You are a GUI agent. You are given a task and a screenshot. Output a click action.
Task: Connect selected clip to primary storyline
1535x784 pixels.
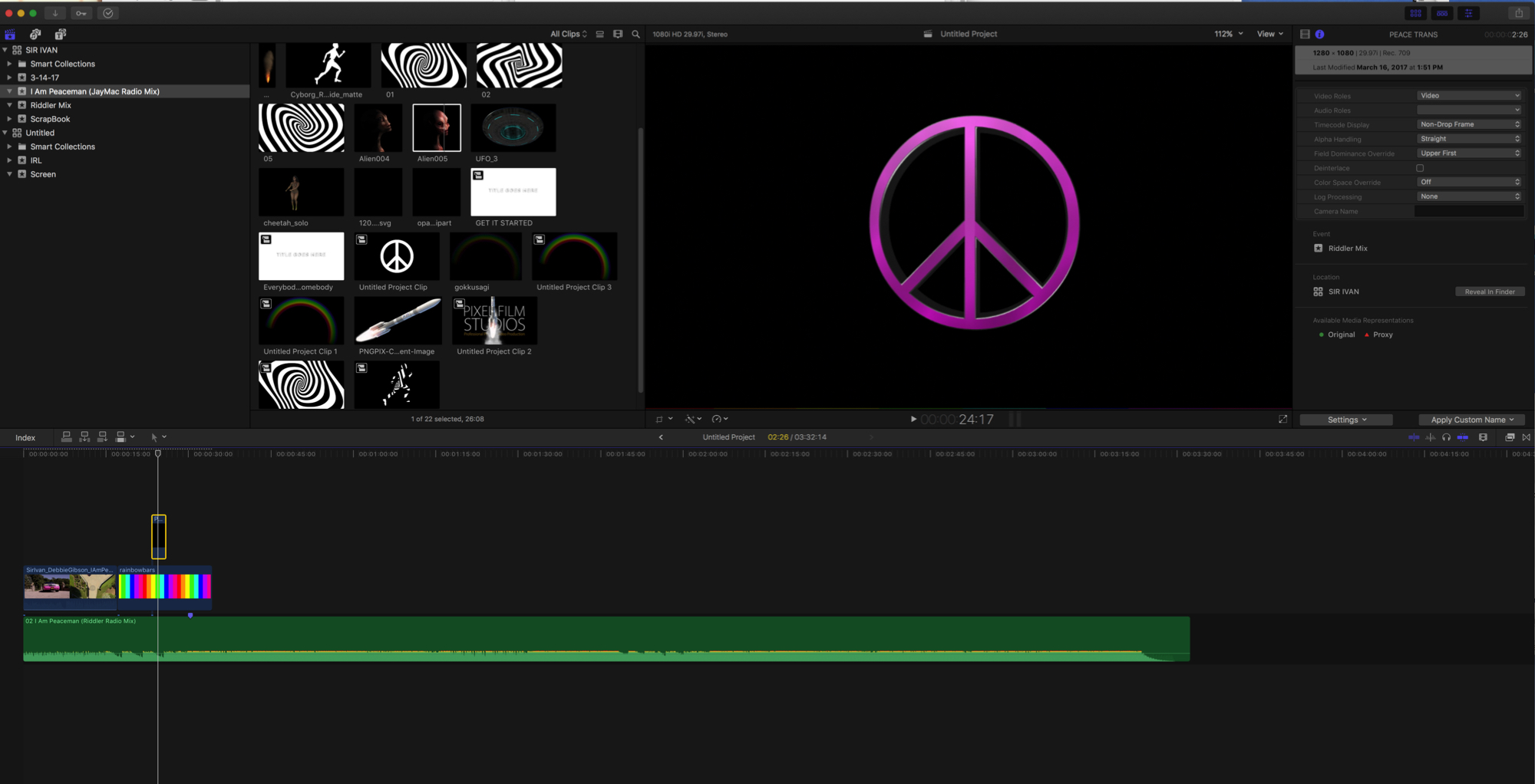coord(67,437)
